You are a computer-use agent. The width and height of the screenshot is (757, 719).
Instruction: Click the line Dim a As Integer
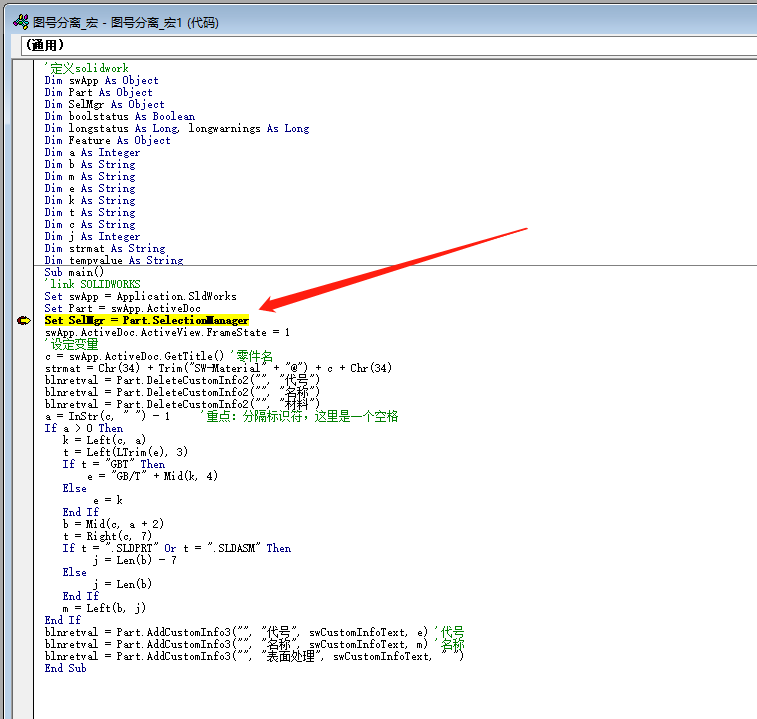tap(92, 153)
